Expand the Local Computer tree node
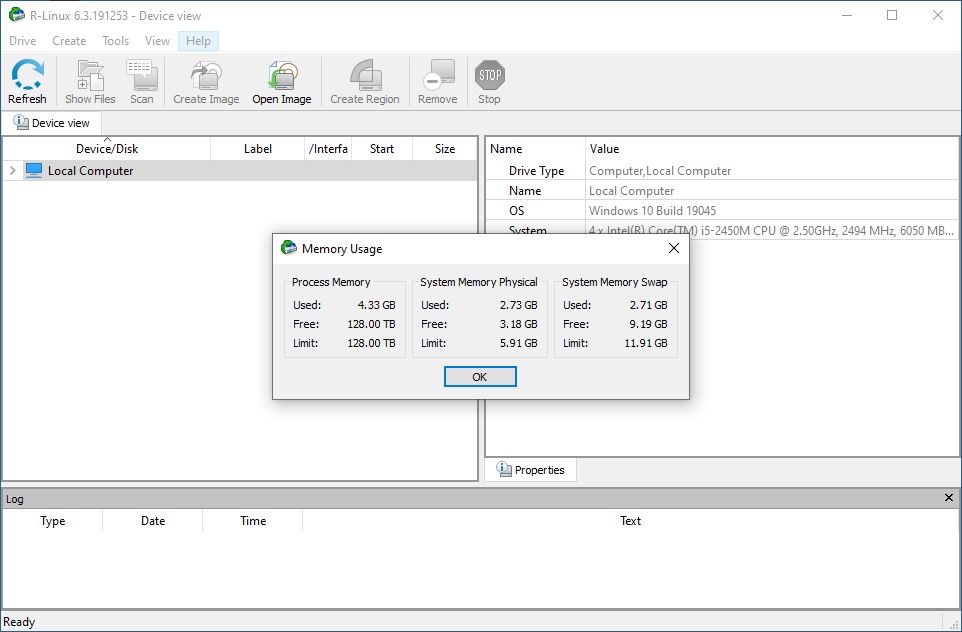The height and width of the screenshot is (632, 962). (x=12, y=171)
